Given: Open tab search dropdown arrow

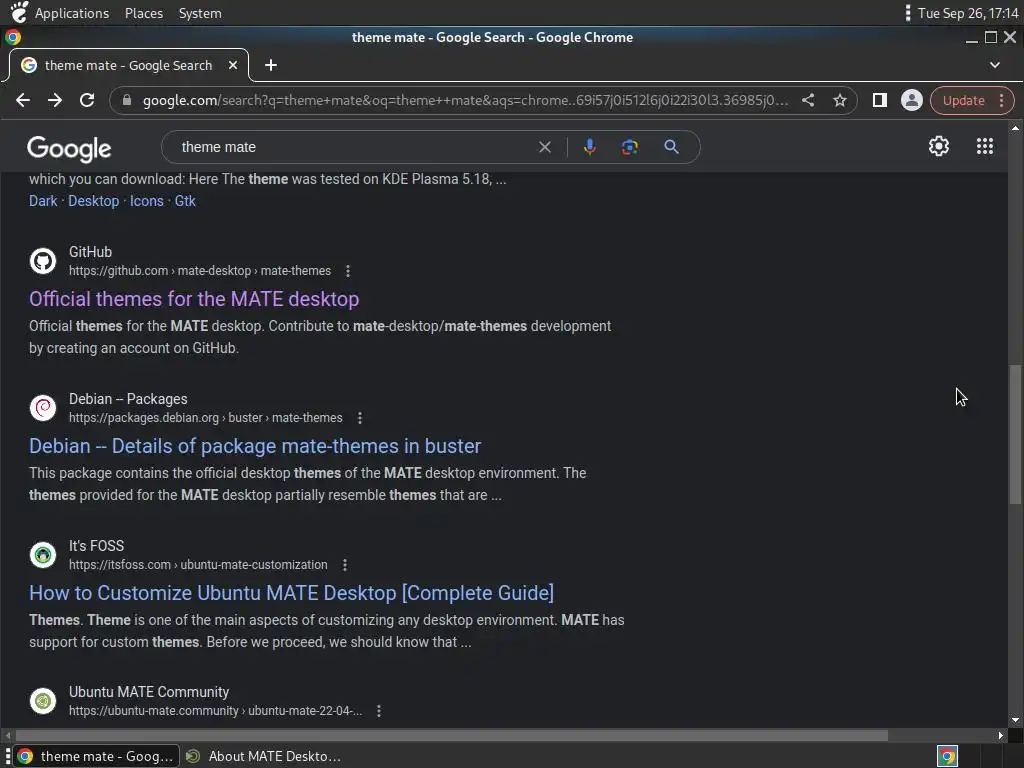Looking at the screenshot, I should [995, 65].
